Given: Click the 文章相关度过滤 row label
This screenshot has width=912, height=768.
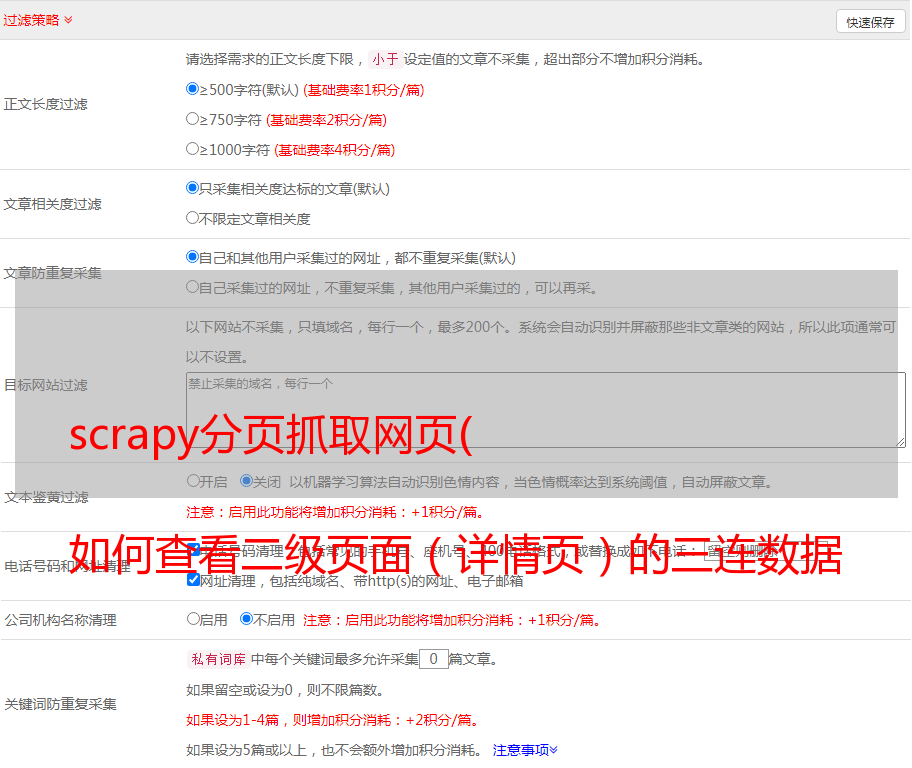Looking at the screenshot, I should 52,204.
